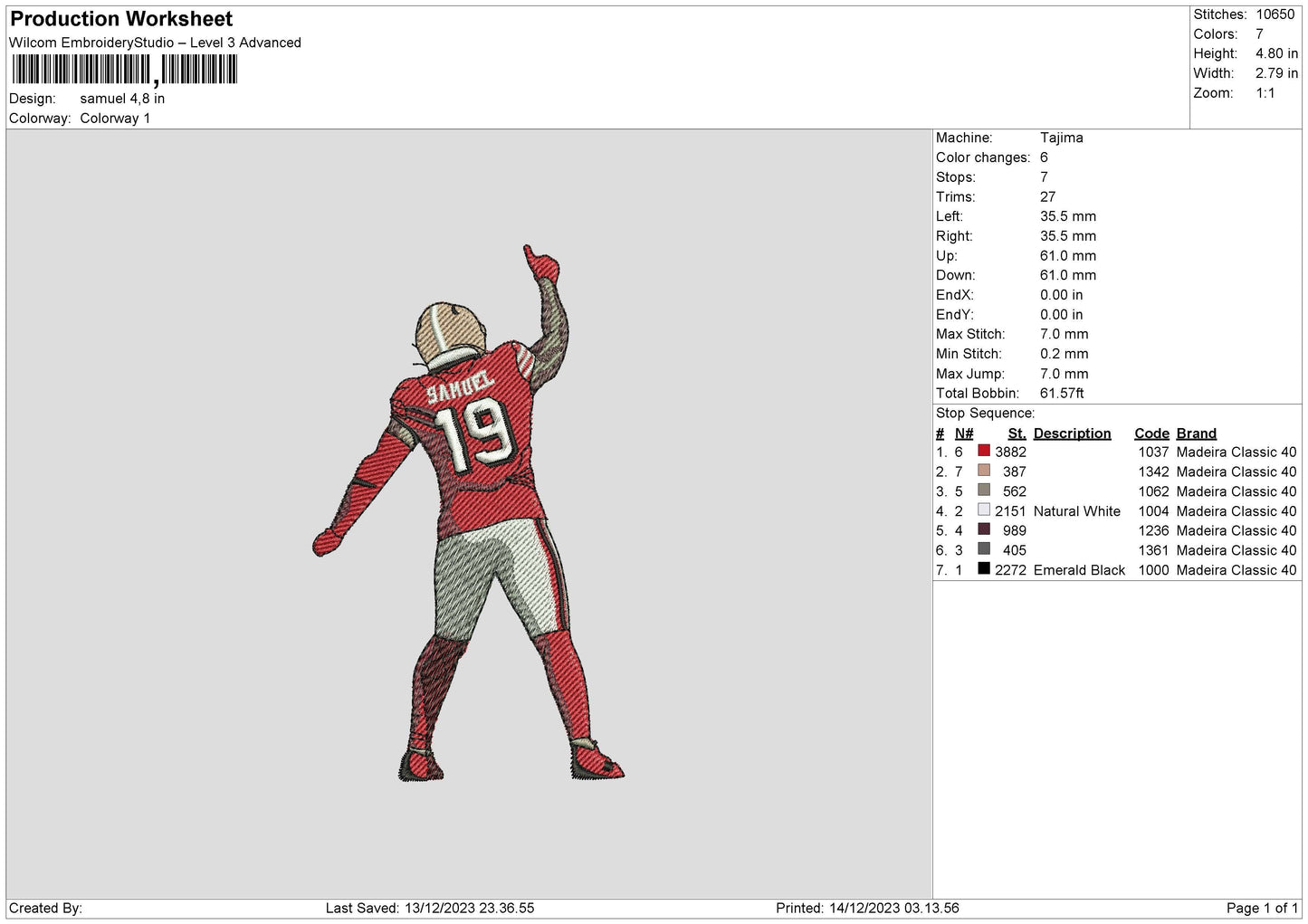Click the Total Bobbin value '61.57ft'
This screenshot has width=1308, height=924.
tap(1062, 393)
